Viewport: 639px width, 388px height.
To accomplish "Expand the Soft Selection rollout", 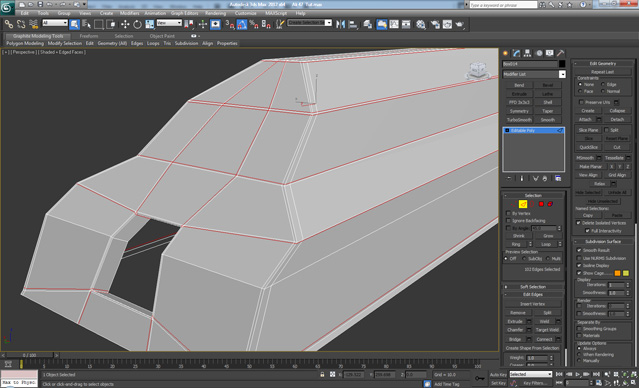I will (533, 287).
